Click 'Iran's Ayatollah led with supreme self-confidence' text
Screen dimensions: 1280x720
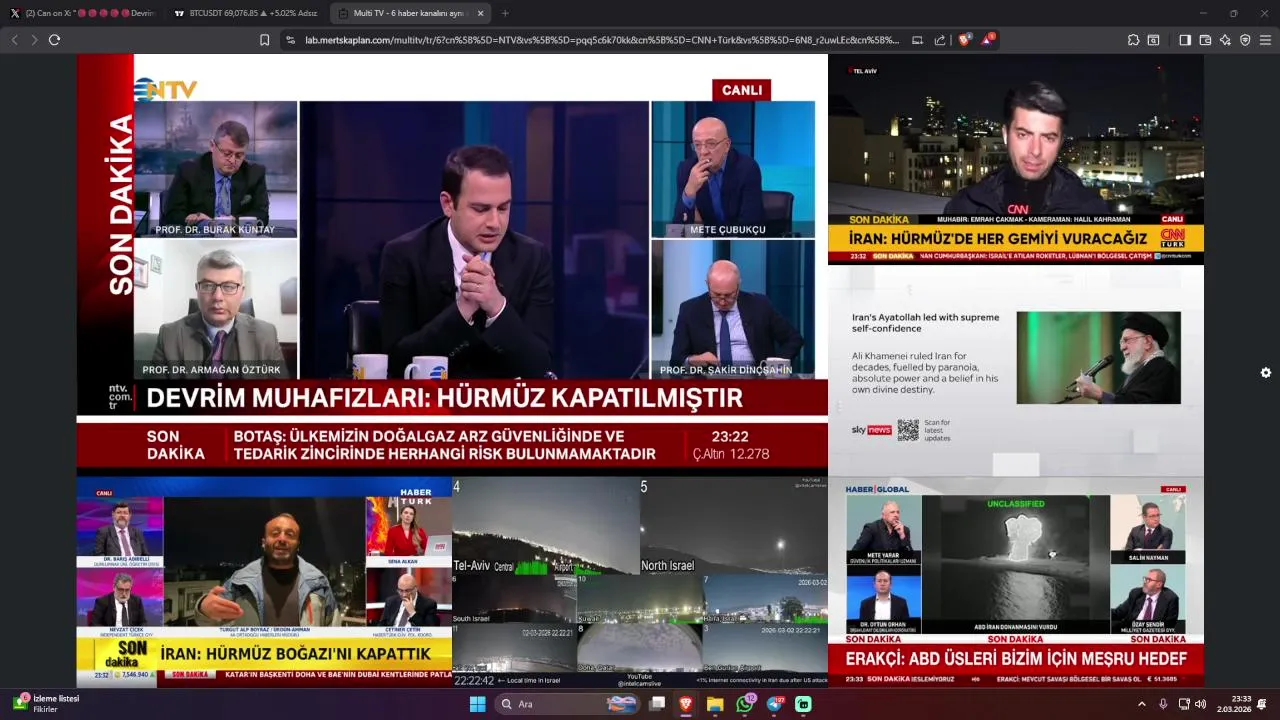[x=925, y=323]
